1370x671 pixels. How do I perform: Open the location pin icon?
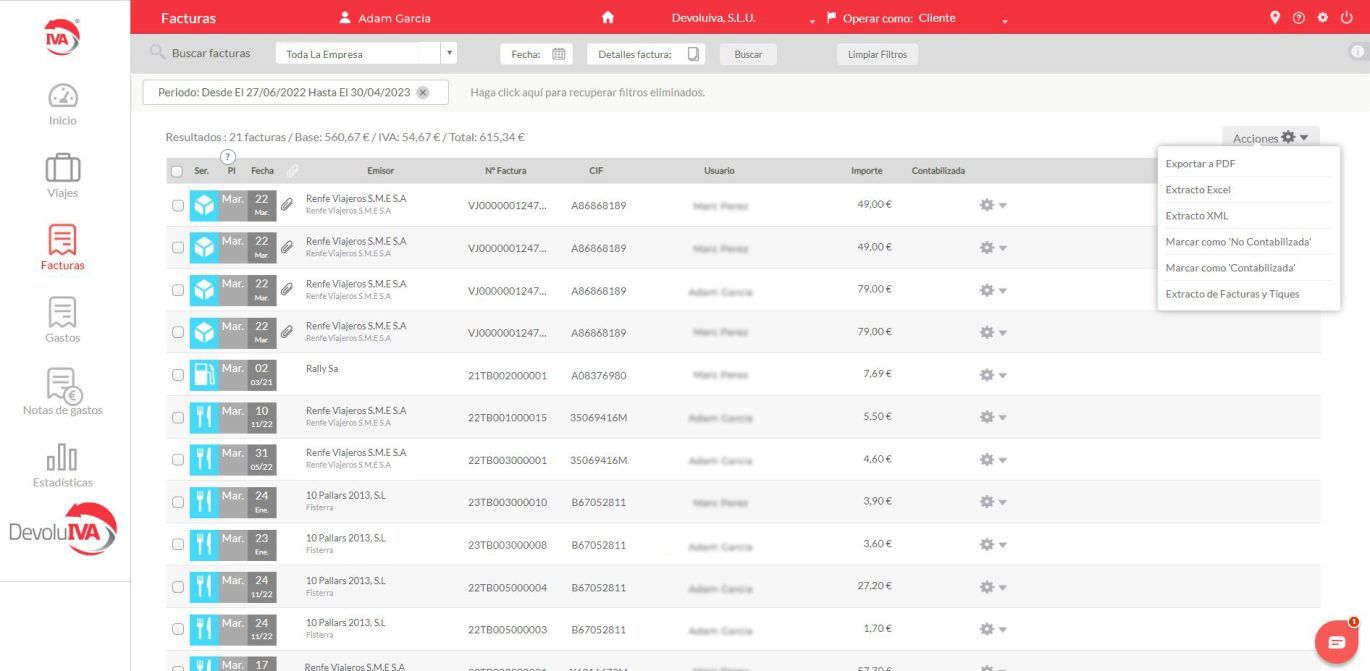1275,18
